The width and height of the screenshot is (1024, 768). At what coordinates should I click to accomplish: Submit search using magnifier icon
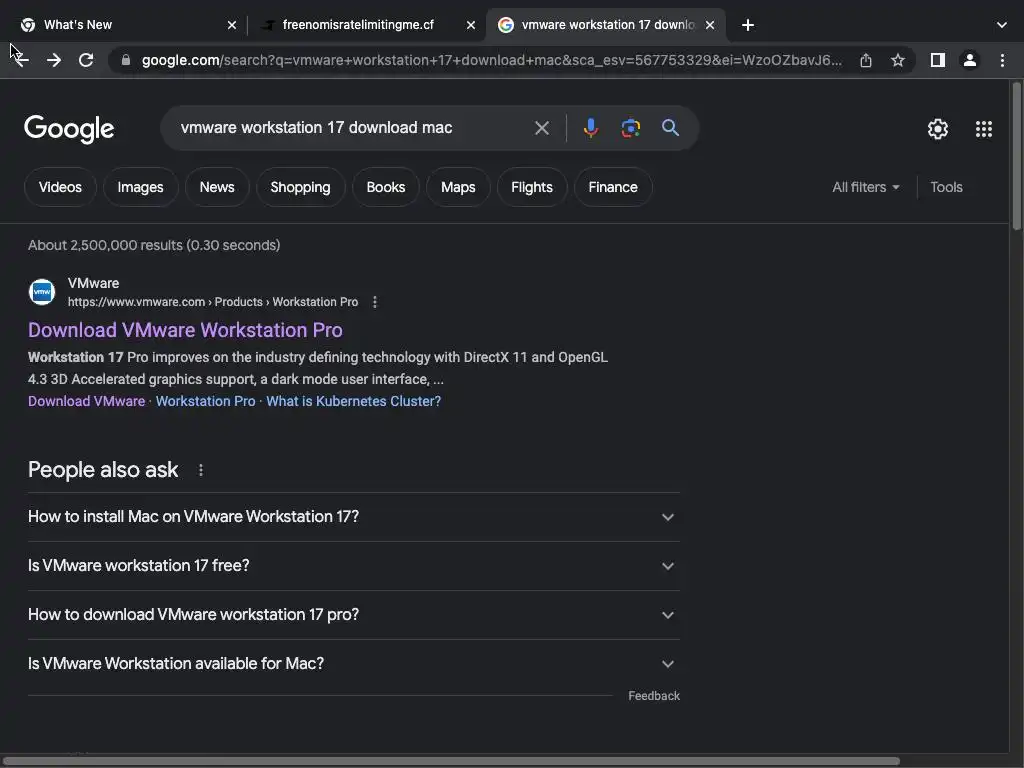[670, 128]
